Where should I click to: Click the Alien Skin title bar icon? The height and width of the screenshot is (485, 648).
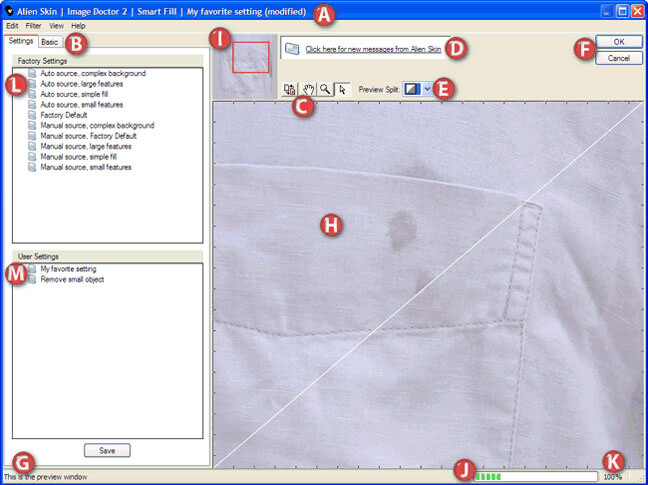pos(8,11)
